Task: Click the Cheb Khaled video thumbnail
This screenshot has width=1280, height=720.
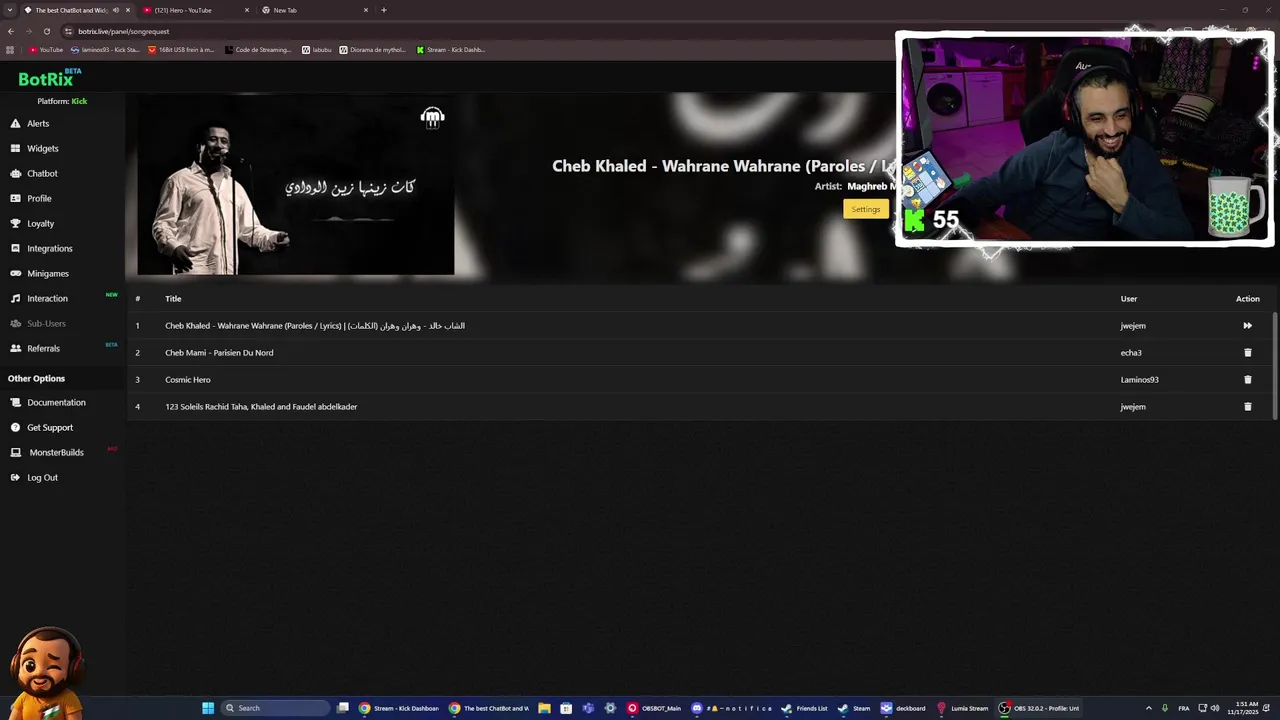Action: coord(296,185)
